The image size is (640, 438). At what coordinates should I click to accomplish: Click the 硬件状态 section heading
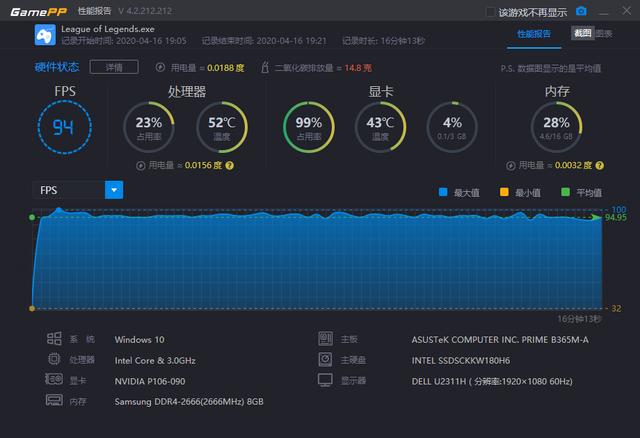[x=57, y=67]
